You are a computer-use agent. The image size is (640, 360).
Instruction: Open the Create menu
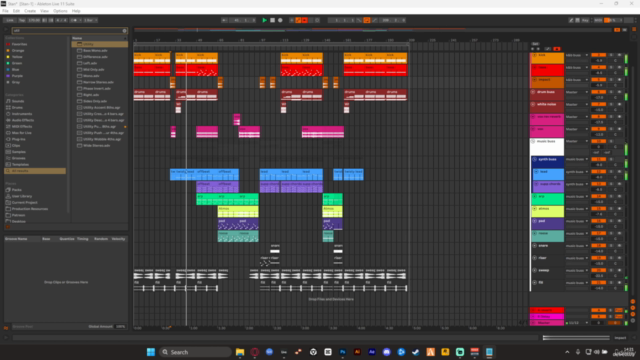click(x=30, y=11)
